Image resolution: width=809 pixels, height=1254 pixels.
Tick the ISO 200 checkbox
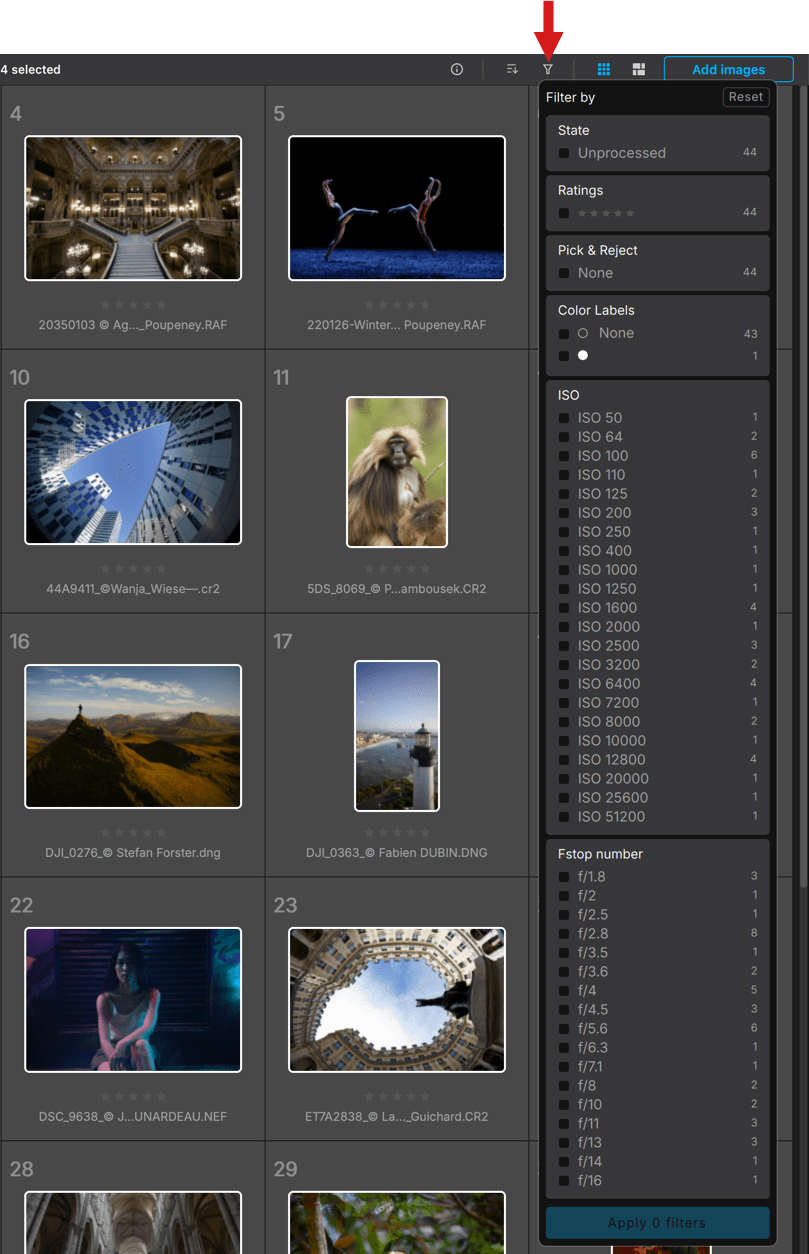[x=564, y=513]
